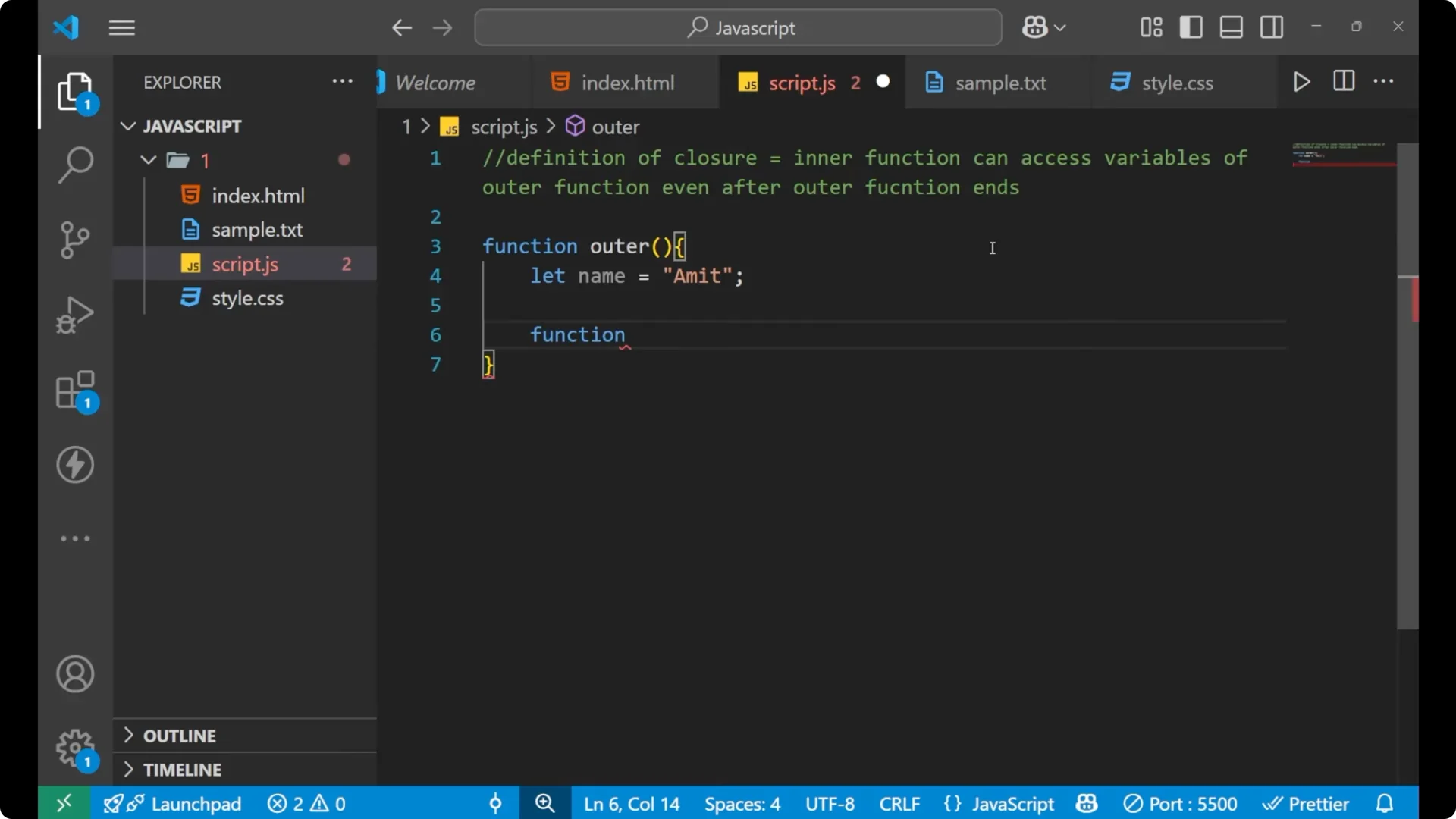Viewport: 1456px width, 819px height.
Task: Open the Search view
Action: pyautogui.click(x=74, y=164)
